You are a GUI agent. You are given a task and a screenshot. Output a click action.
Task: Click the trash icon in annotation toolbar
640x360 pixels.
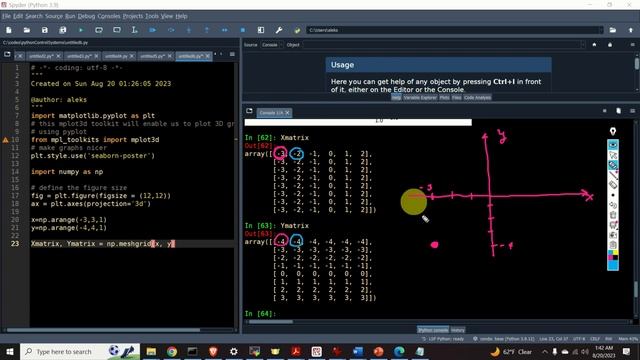tap(613, 215)
